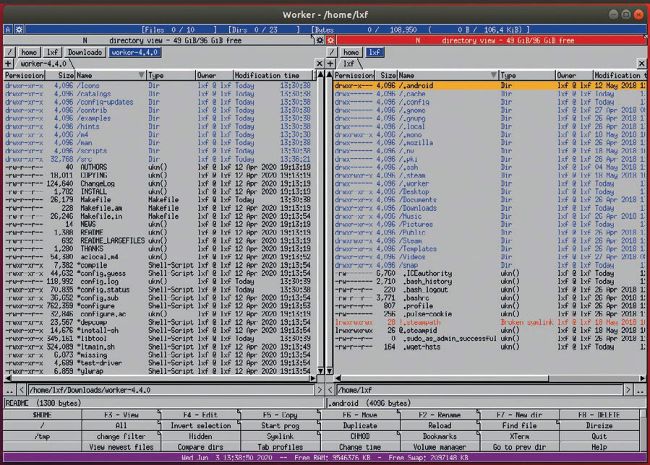Select the /src directory in left panel
Screen dimensions: 650x465
159,159
